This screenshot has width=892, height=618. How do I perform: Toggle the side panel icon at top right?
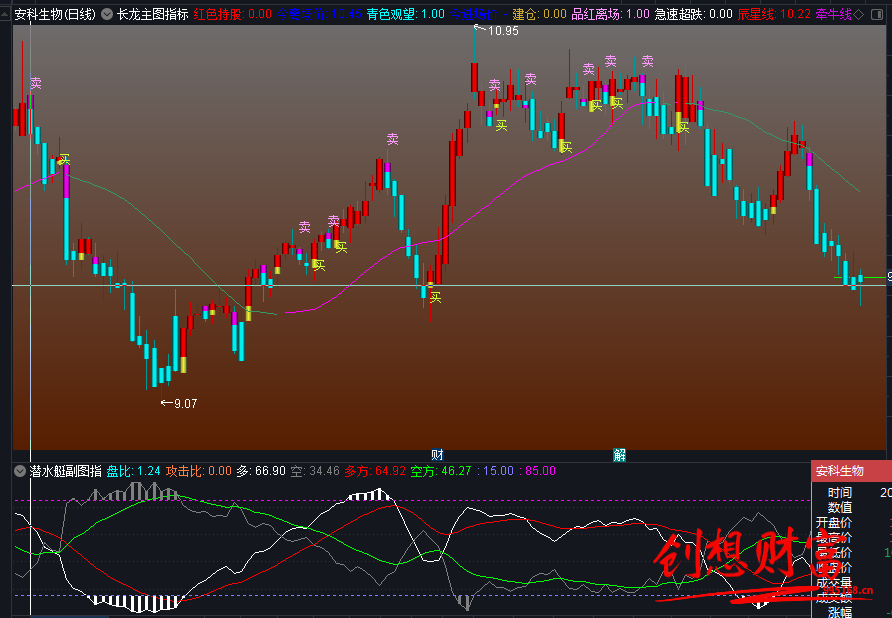tap(877, 14)
